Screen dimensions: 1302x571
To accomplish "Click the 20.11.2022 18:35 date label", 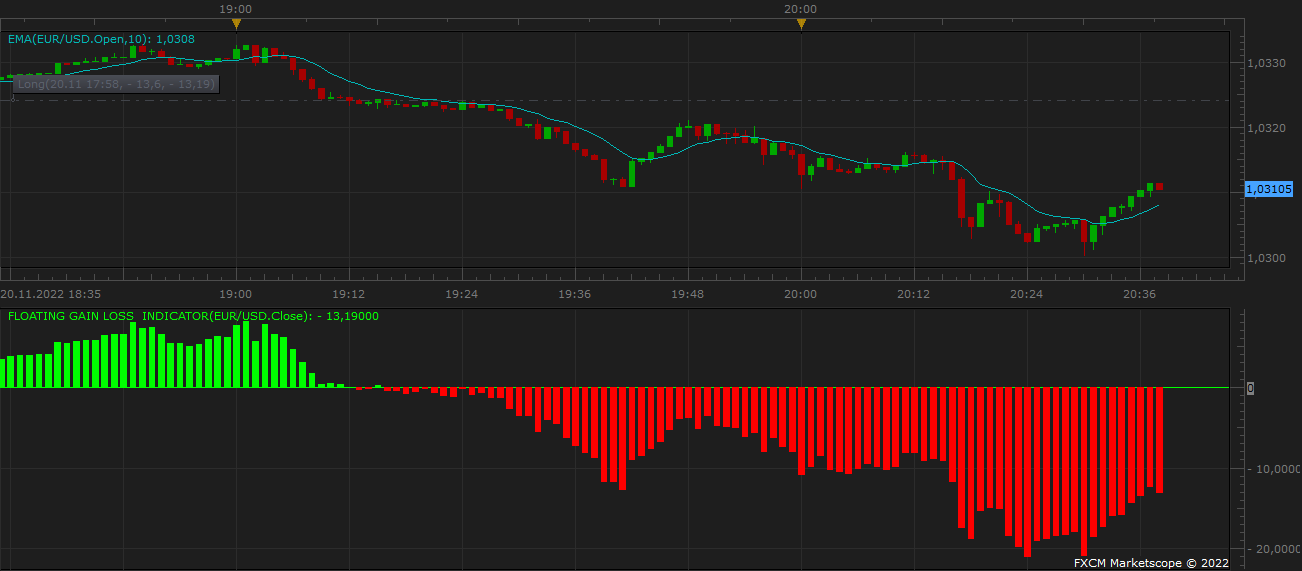I will [51, 294].
